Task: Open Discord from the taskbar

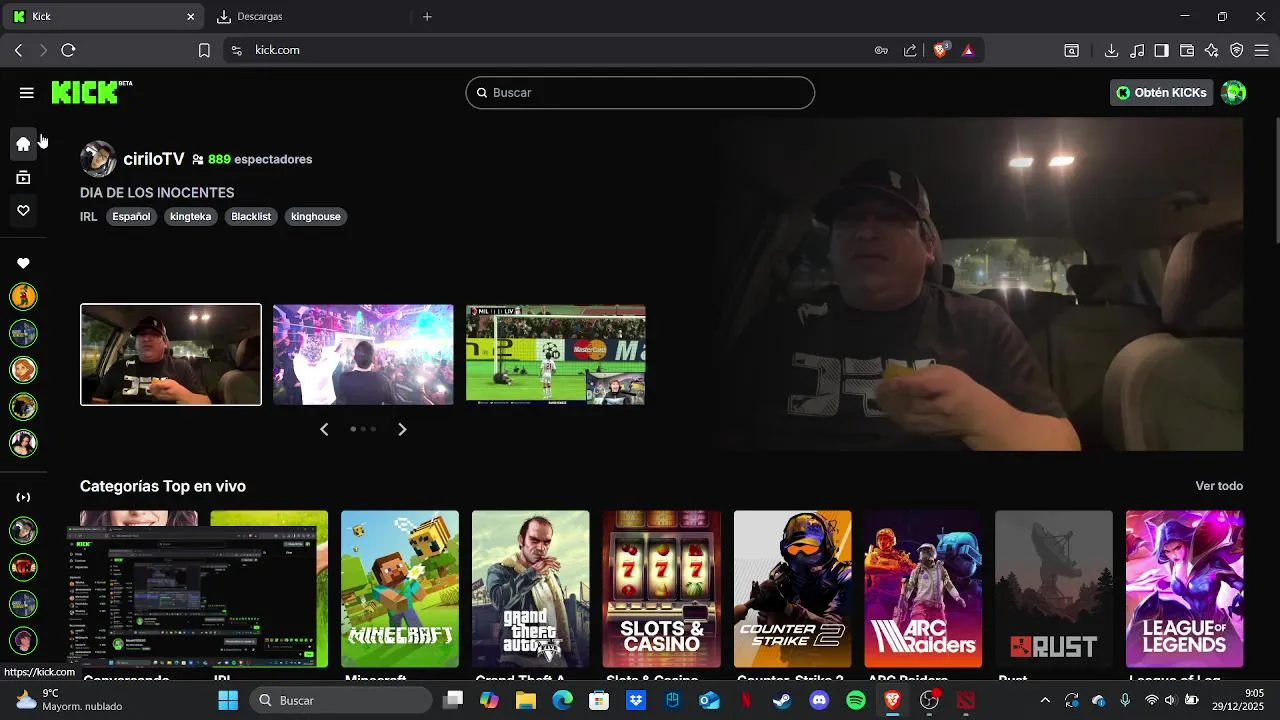Action: tap(819, 700)
